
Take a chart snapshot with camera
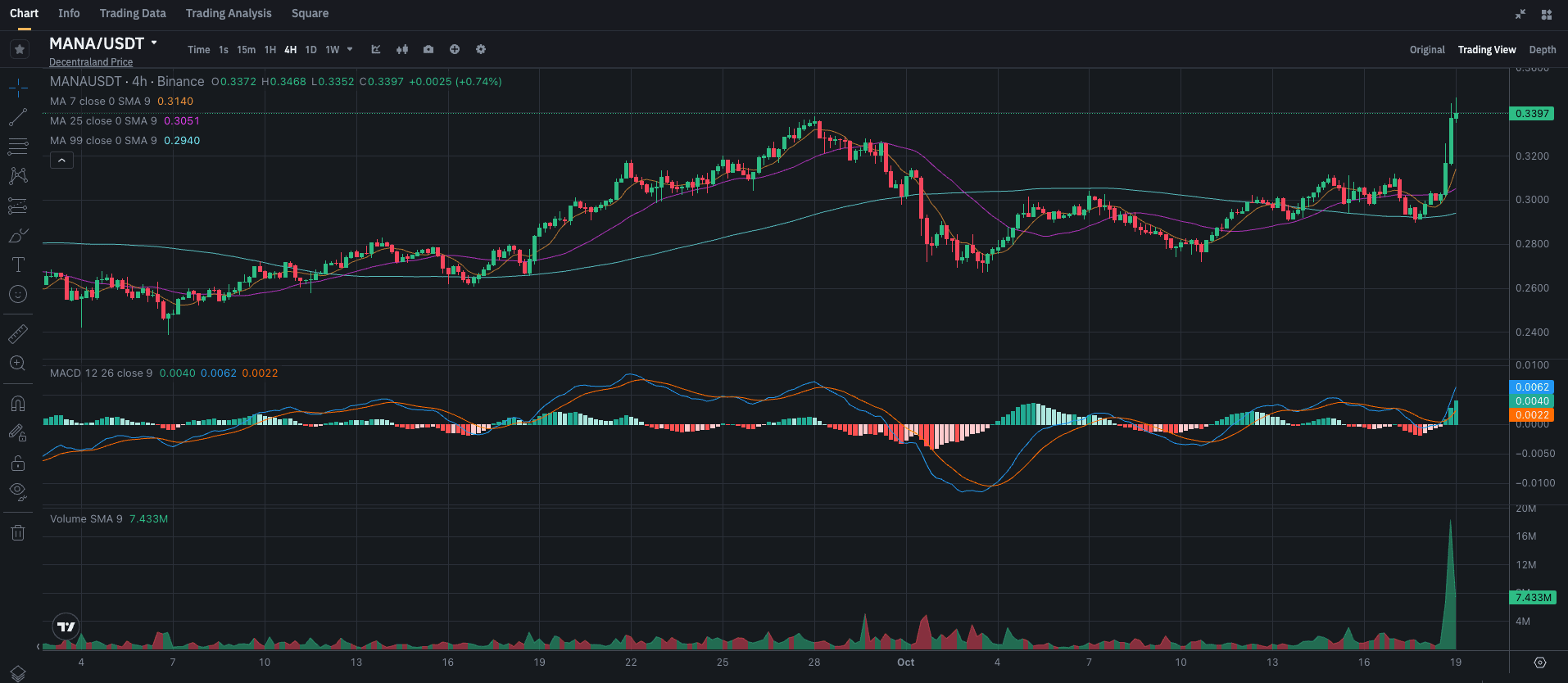[428, 50]
